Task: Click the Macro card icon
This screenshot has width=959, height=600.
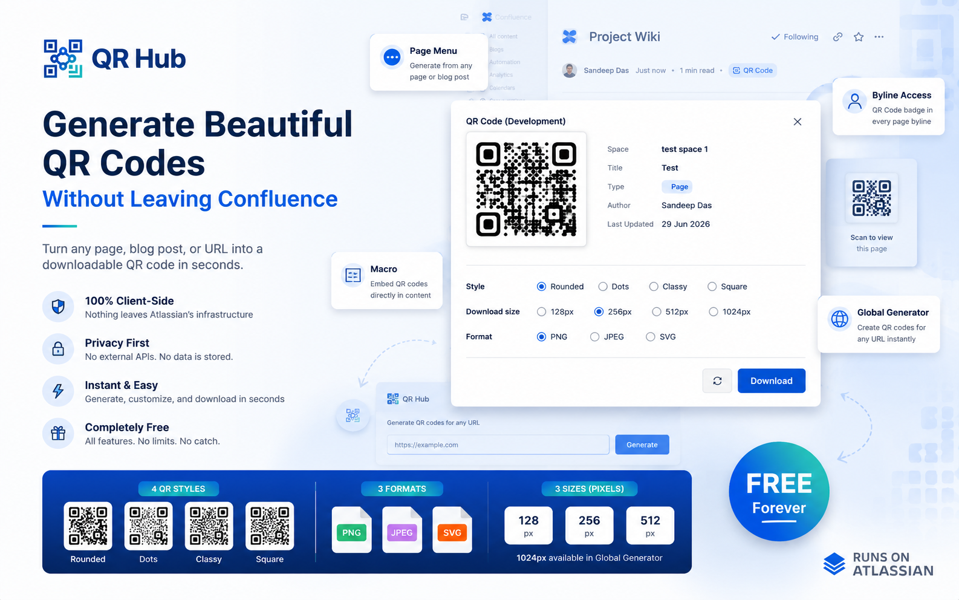Action: click(x=353, y=275)
